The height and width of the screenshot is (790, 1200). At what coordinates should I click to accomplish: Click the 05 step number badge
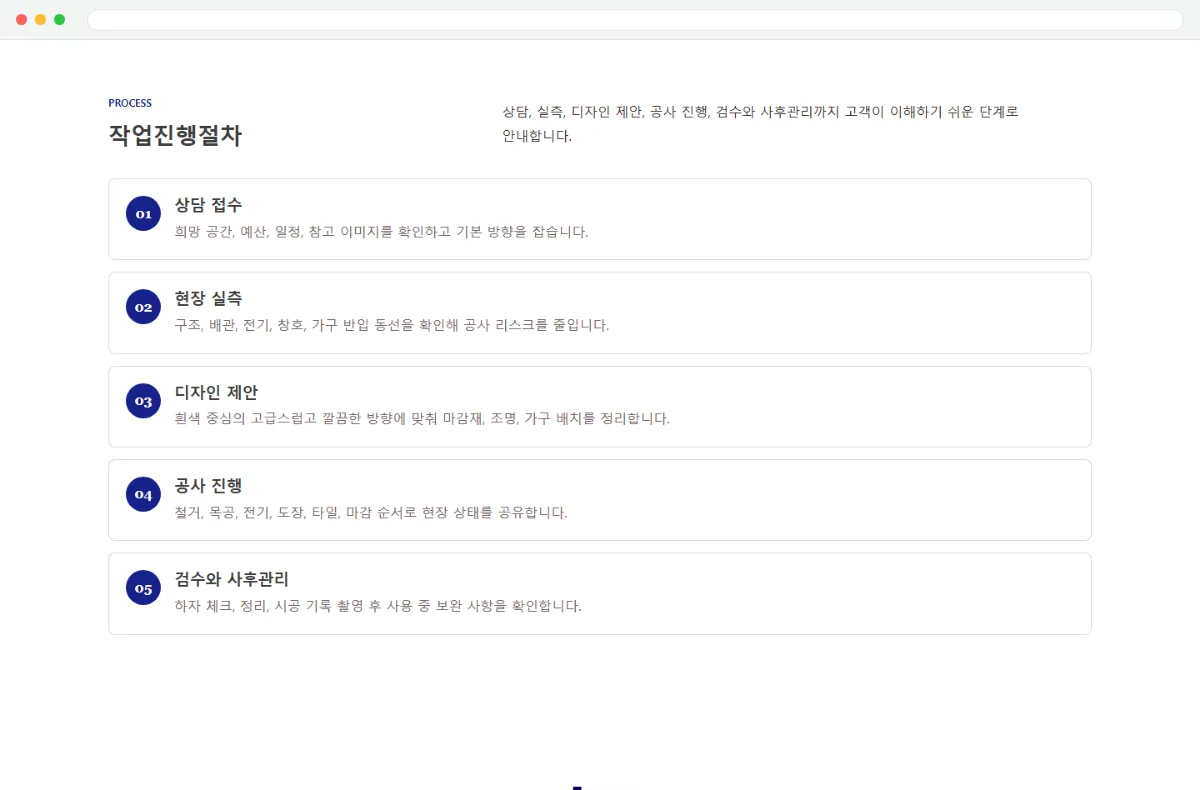coord(143,588)
